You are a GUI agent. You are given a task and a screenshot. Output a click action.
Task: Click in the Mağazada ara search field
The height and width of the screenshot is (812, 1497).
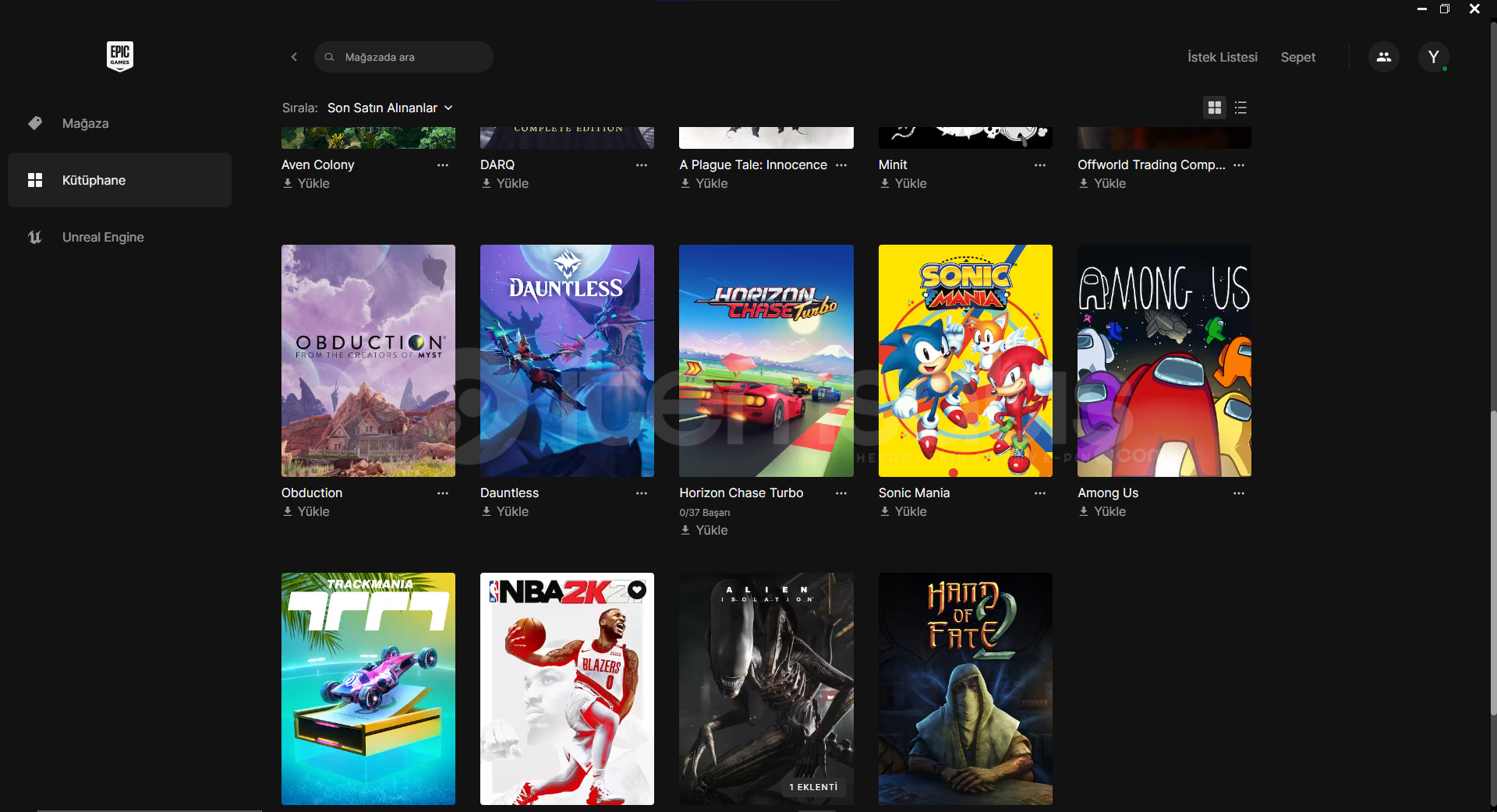404,57
